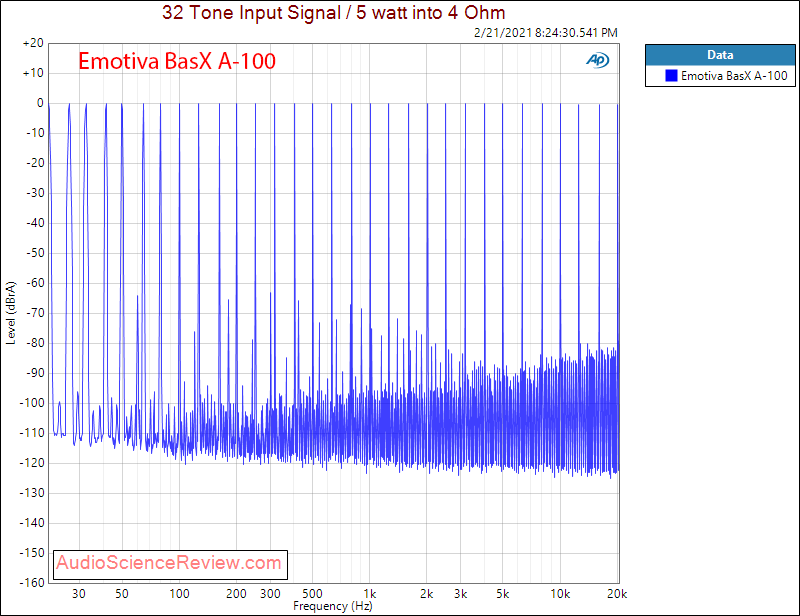The width and height of the screenshot is (800, 616).
Task: Click the blue legend swatch for Emotiva BasX A-100
Action: tap(671, 76)
